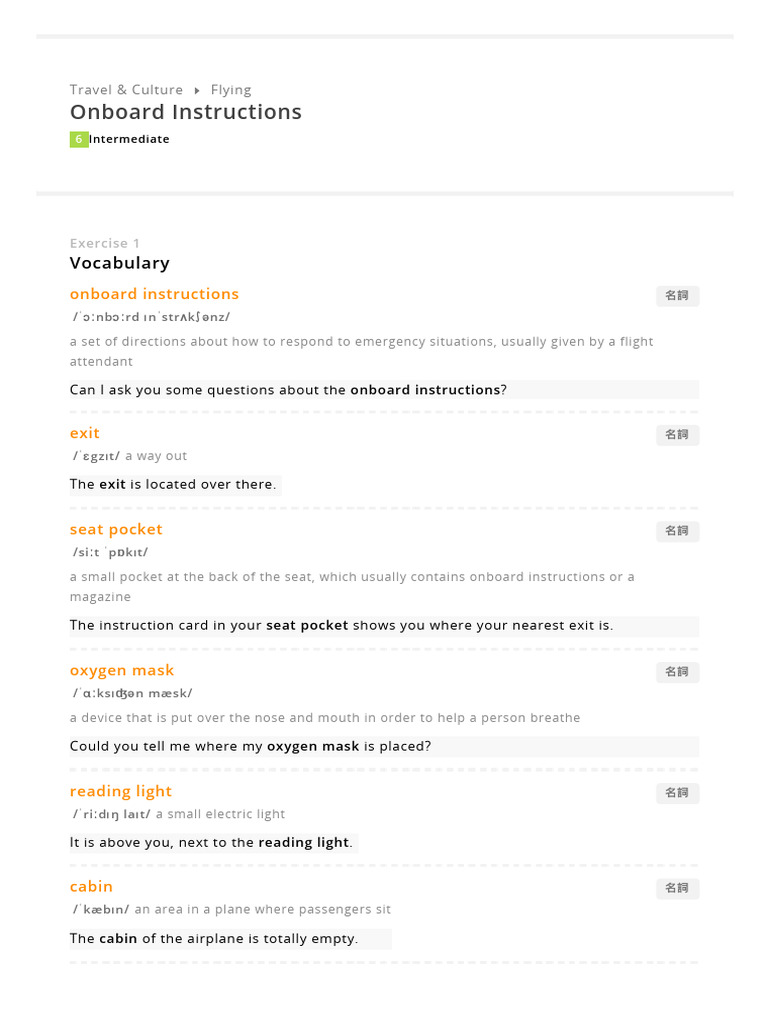Click the breadcrumb arrow before Flying

click(x=197, y=91)
